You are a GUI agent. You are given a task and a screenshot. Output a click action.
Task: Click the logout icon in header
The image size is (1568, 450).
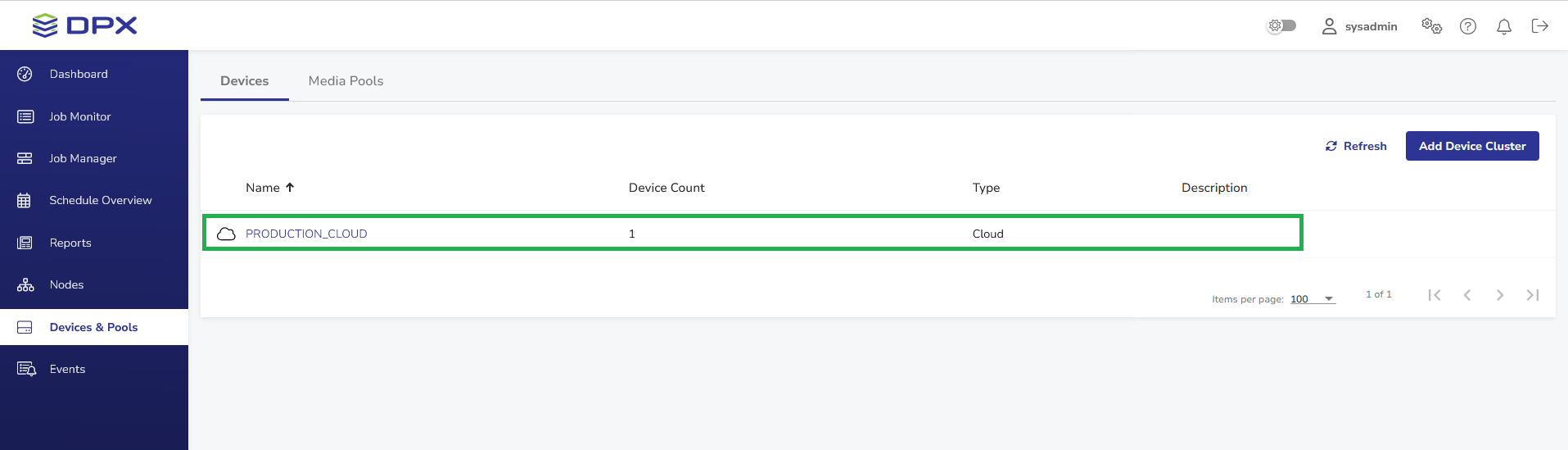[x=1539, y=26]
